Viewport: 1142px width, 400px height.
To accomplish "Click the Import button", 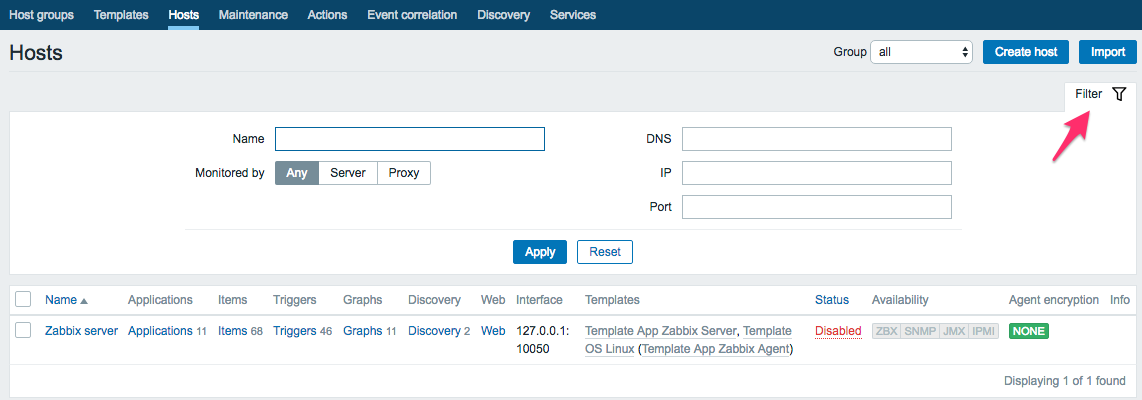I will tap(1108, 52).
